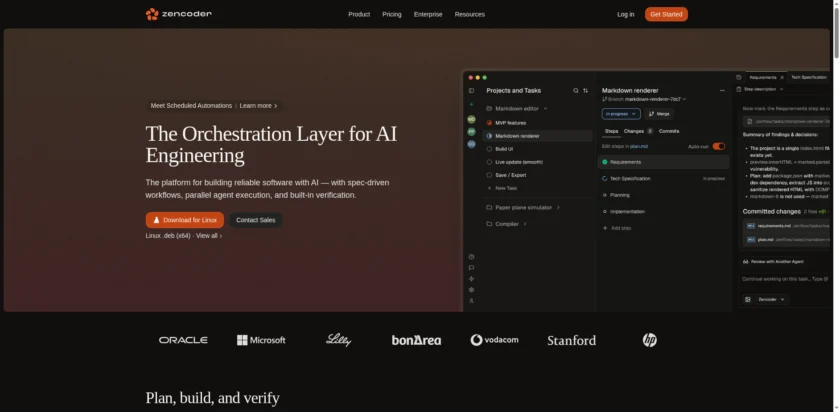Open the View all downloads link
Image resolution: width=840 pixels, height=412 pixels.
209,236
